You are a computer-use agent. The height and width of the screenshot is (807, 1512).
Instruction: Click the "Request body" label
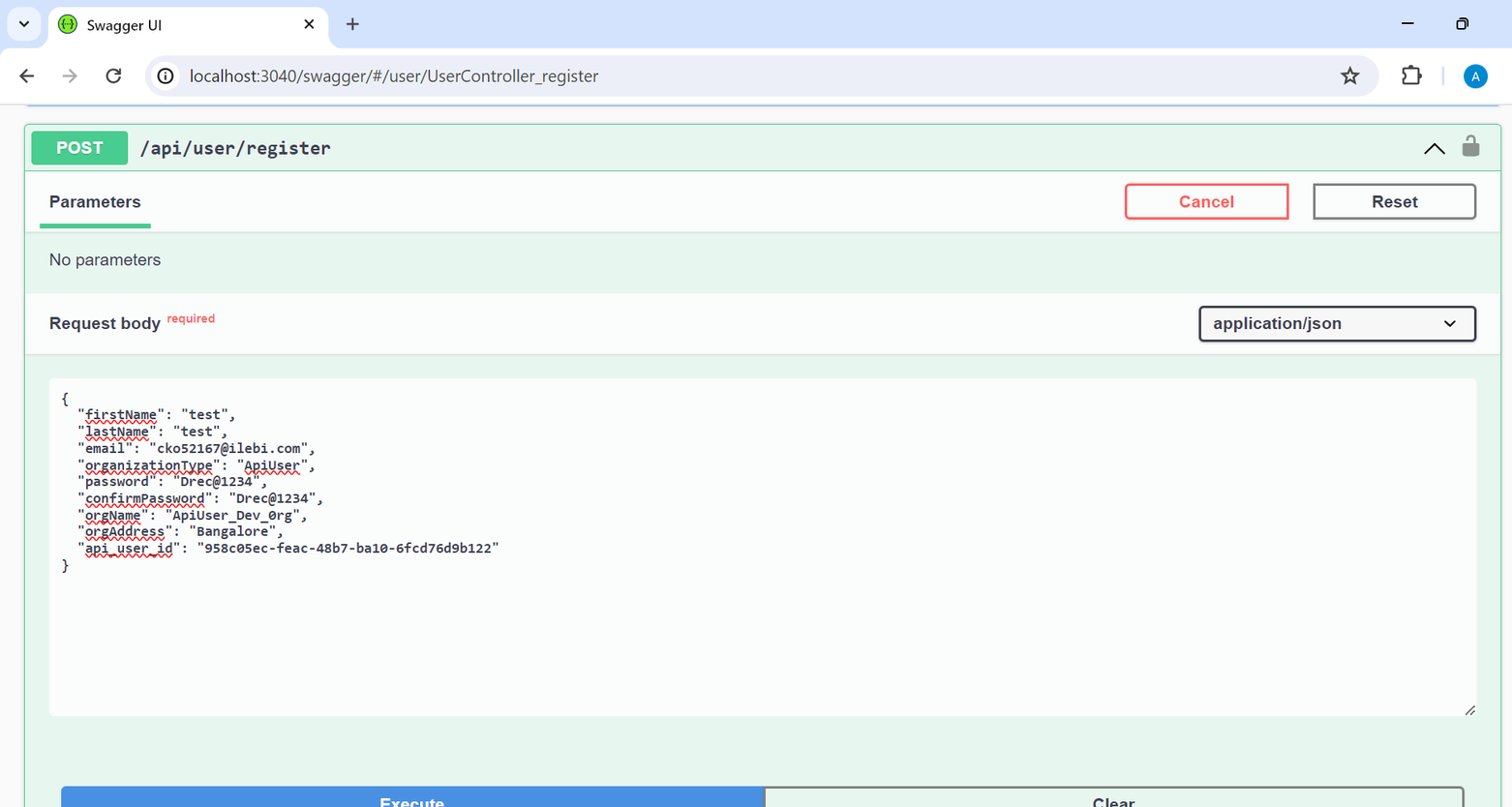tap(105, 323)
